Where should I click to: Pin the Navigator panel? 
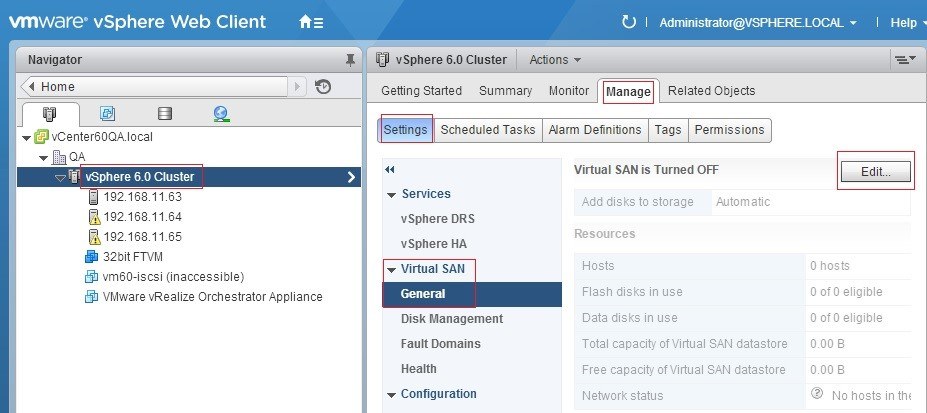[350, 60]
